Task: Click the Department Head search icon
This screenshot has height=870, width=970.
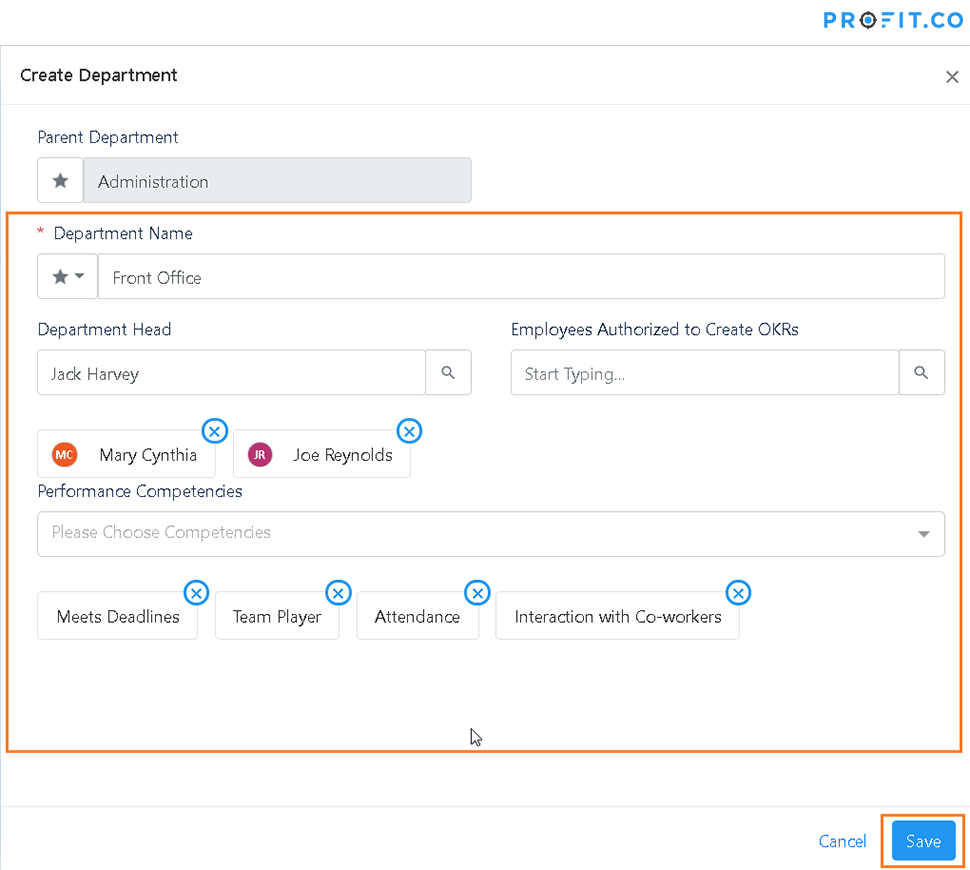Action: pos(448,373)
